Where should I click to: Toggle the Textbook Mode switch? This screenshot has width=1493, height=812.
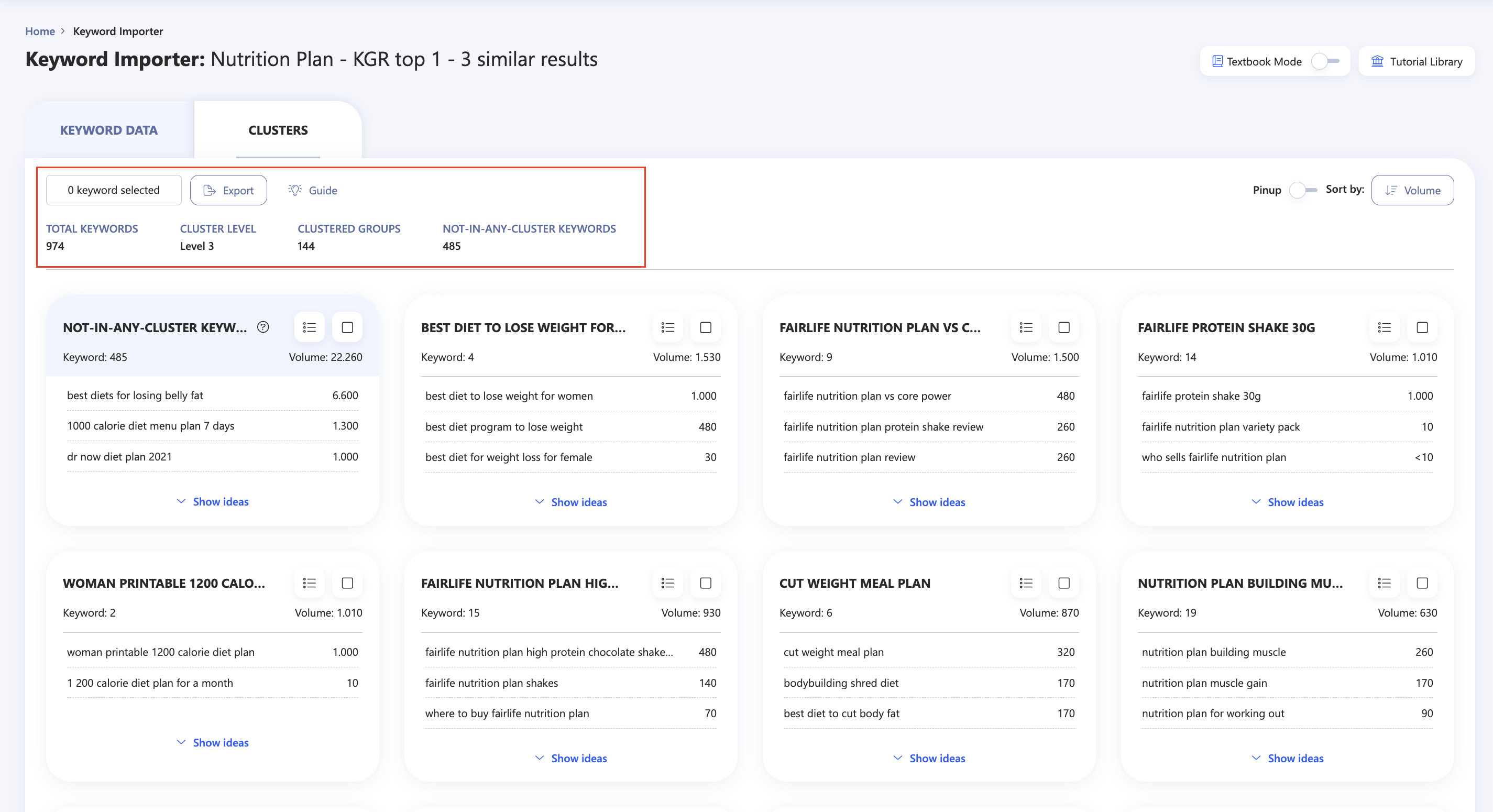click(x=1325, y=61)
